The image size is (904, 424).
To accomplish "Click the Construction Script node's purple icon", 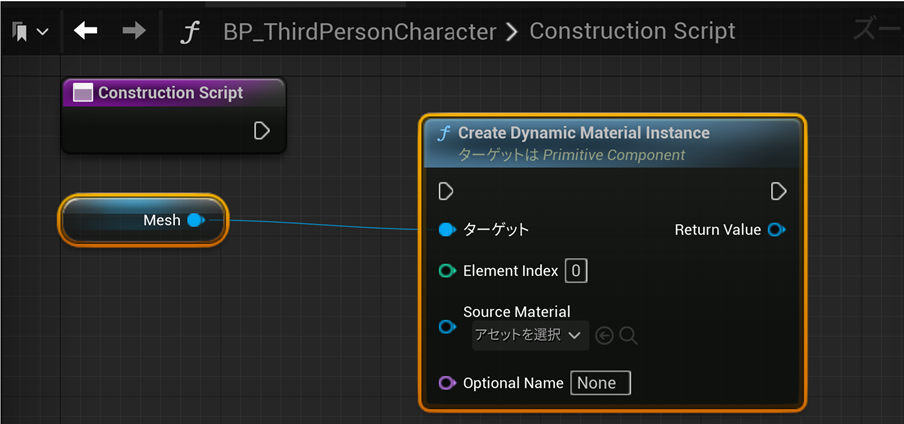I will [84, 93].
